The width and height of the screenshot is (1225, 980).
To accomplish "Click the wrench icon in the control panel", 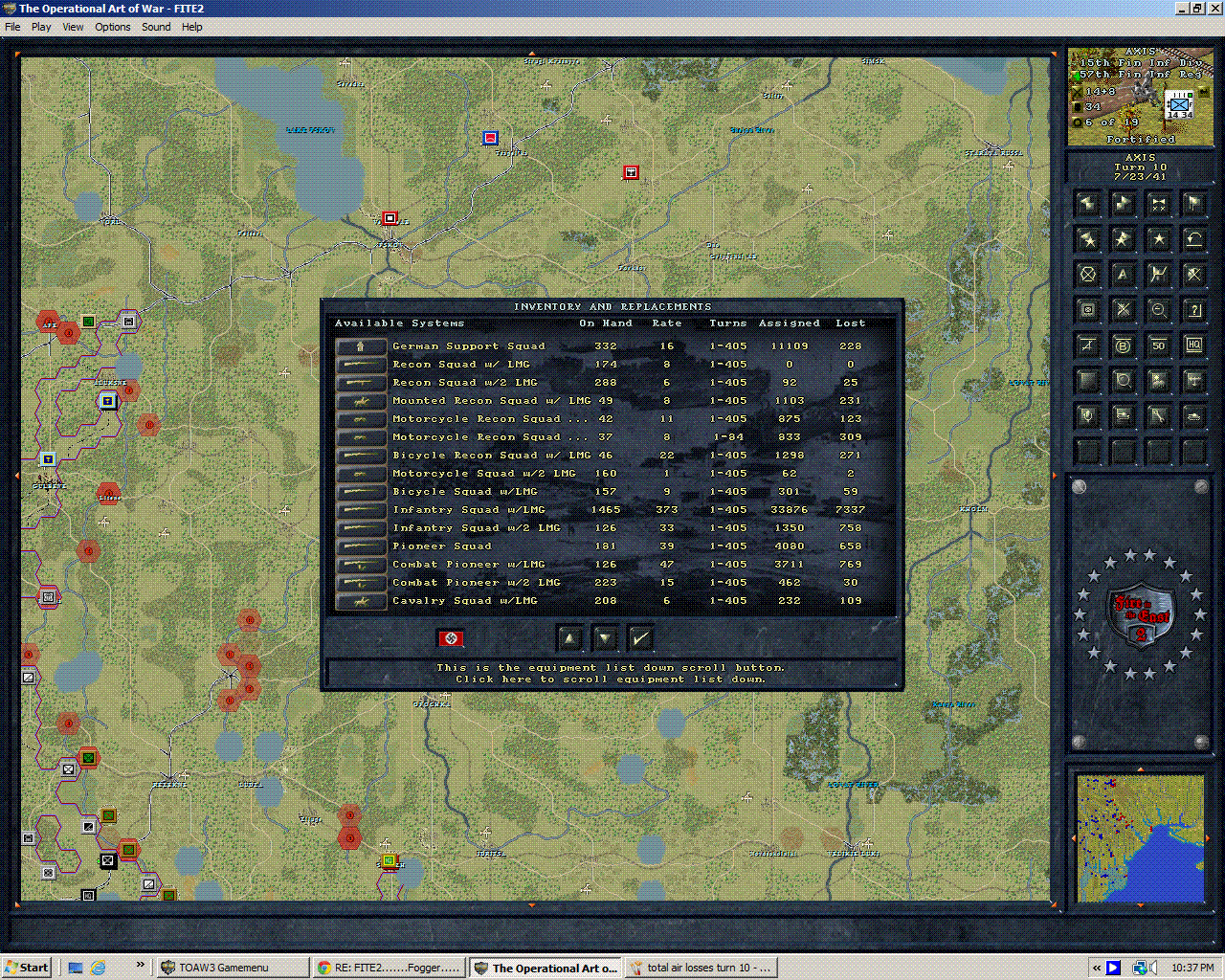I will [1159, 416].
